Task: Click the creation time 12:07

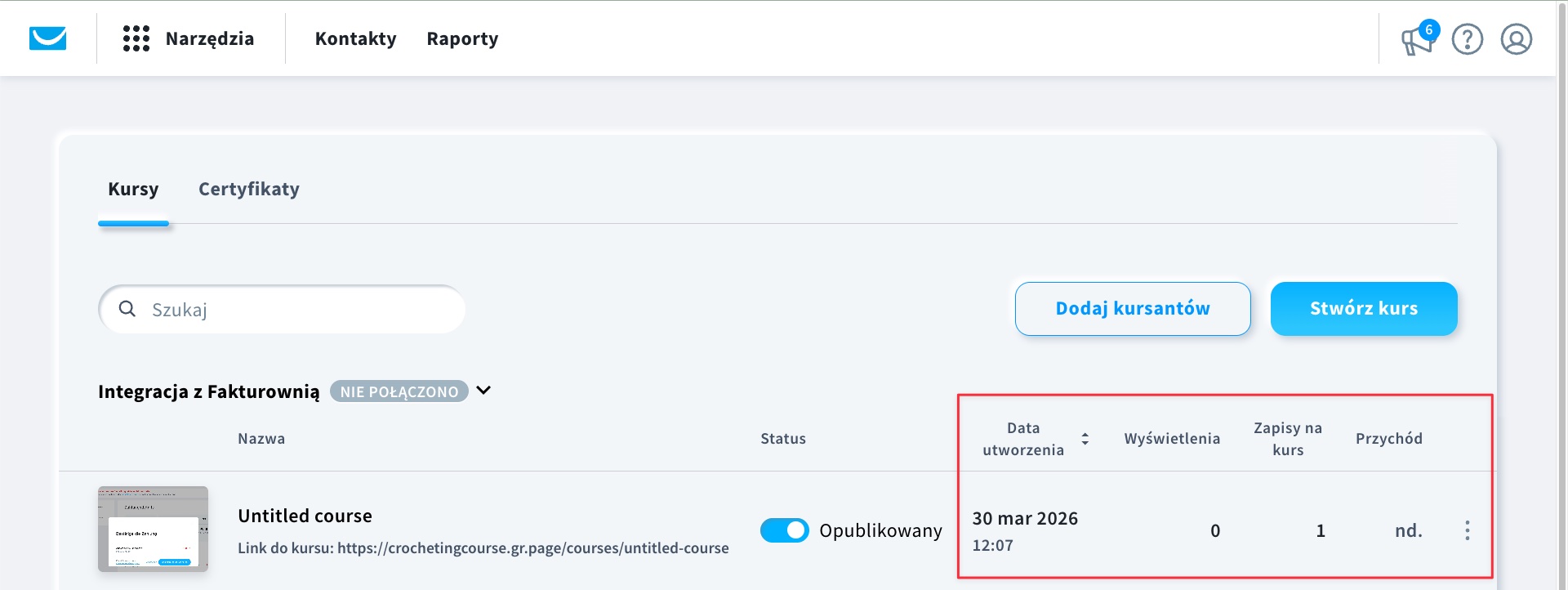Action: click(x=992, y=545)
